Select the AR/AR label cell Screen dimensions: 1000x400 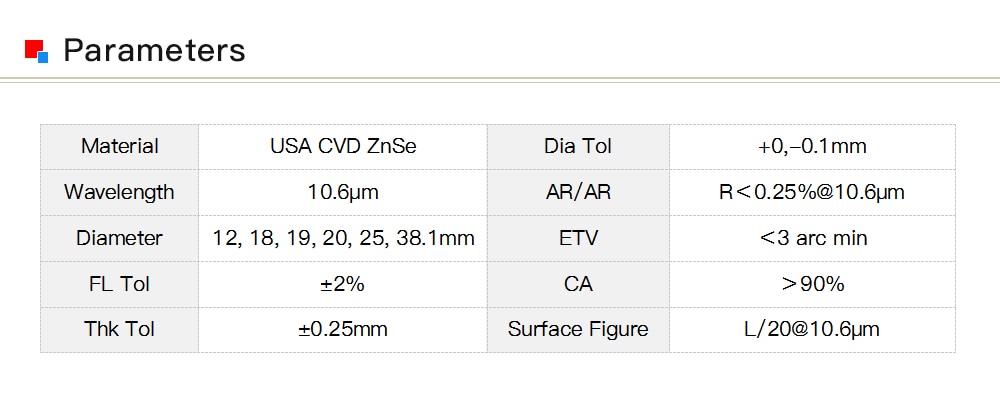[578, 193]
